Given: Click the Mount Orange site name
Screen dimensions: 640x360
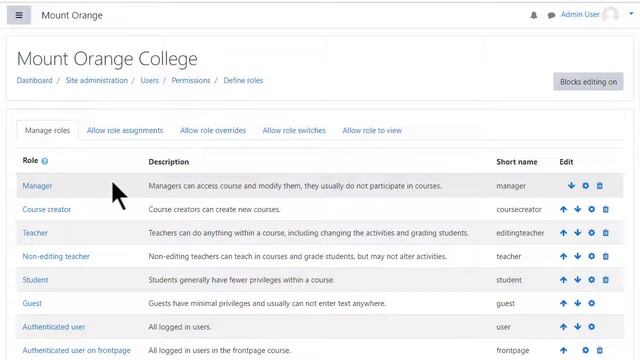Looking at the screenshot, I should click(72, 16).
